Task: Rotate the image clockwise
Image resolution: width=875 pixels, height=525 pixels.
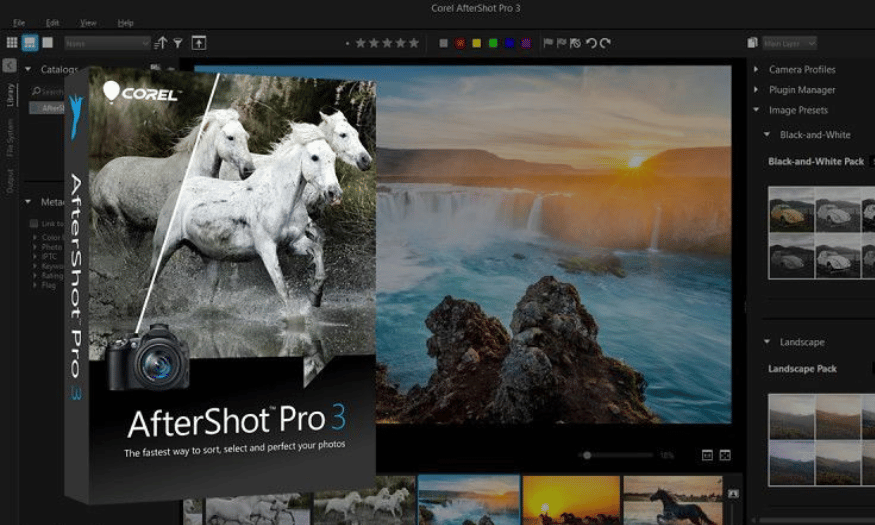Action: [x=605, y=43]
